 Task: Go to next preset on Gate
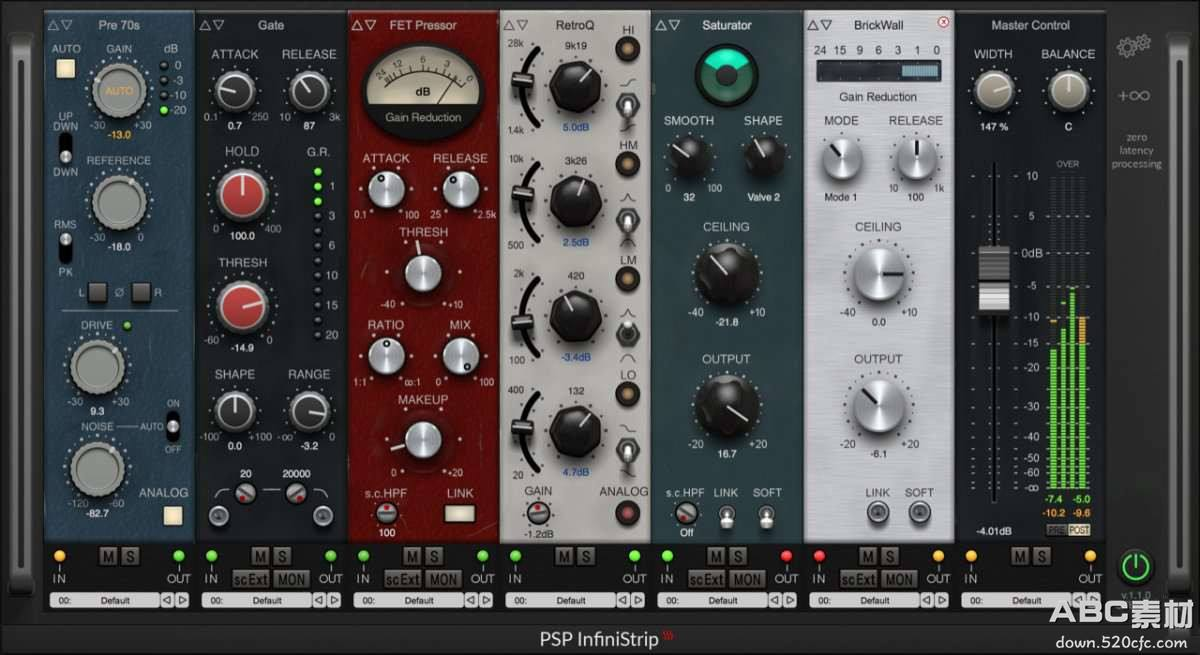(333, 601)
